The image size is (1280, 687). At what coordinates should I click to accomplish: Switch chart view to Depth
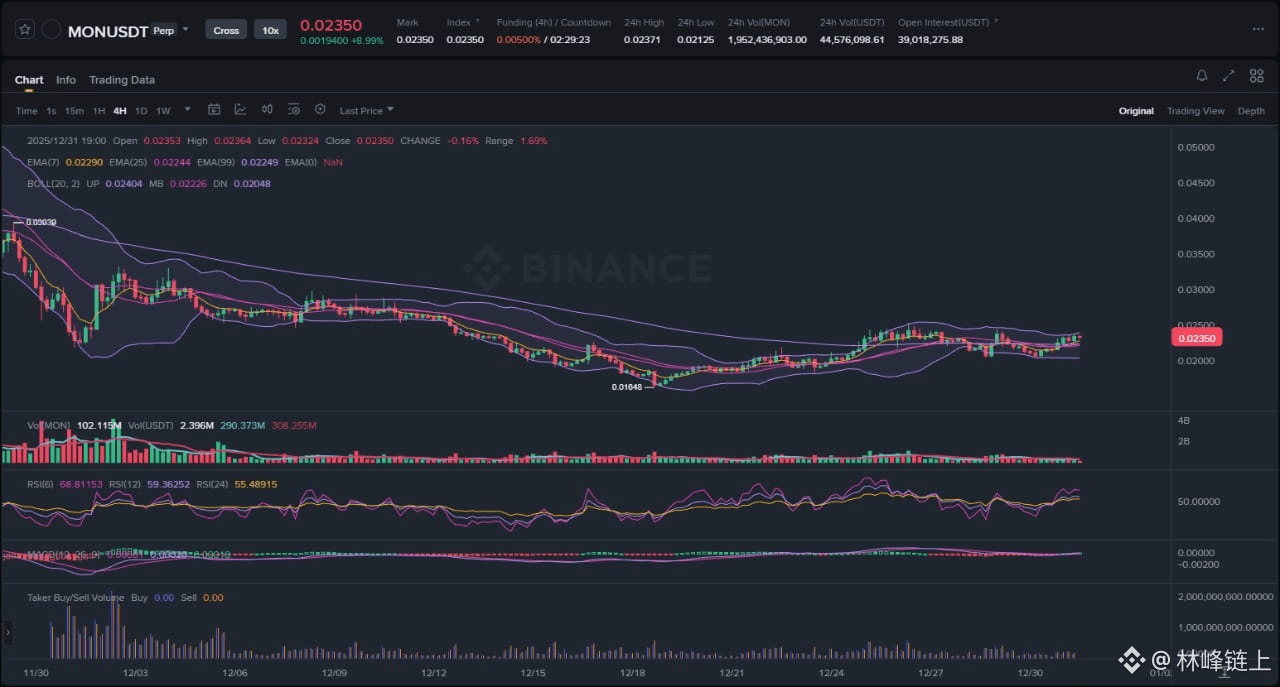(x=1251, y=111)
